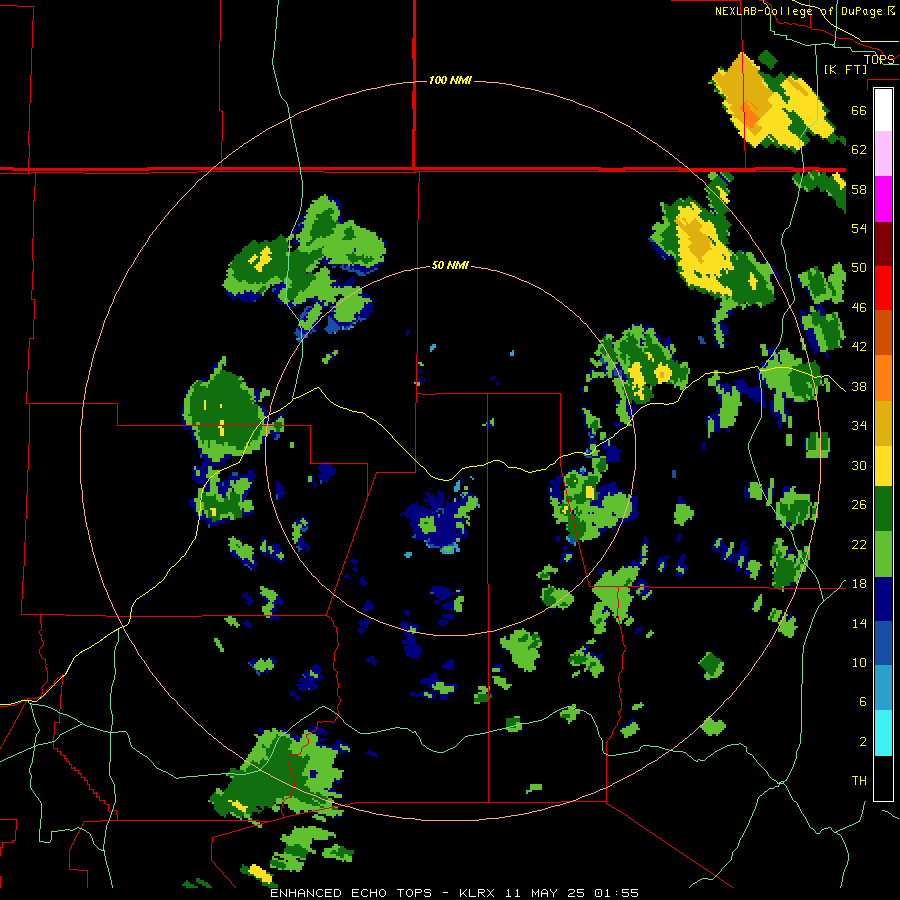Pick the gold legend swatch
Screen dimensions: 900x900
coord(883,423)
